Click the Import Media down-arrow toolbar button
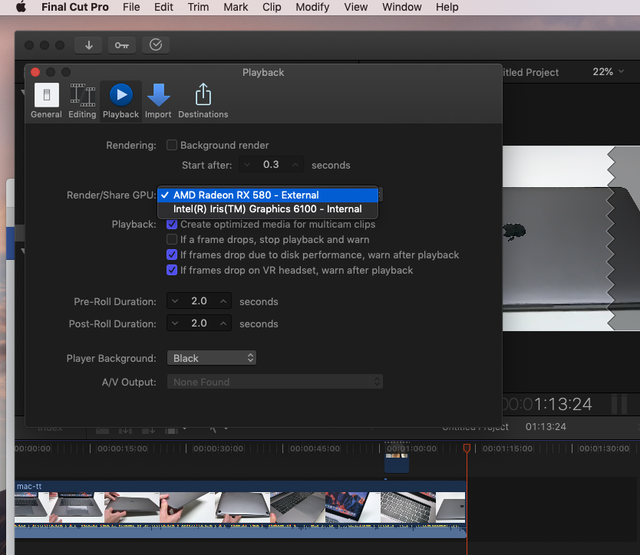The image size is (640, 555). click(89, 45)
